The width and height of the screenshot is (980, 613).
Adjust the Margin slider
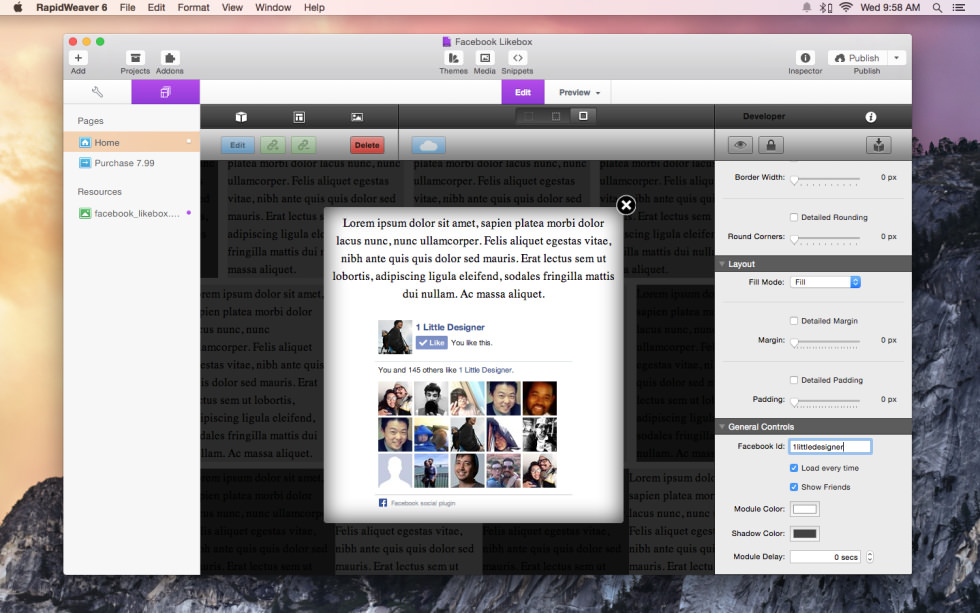tap(825, 342)
